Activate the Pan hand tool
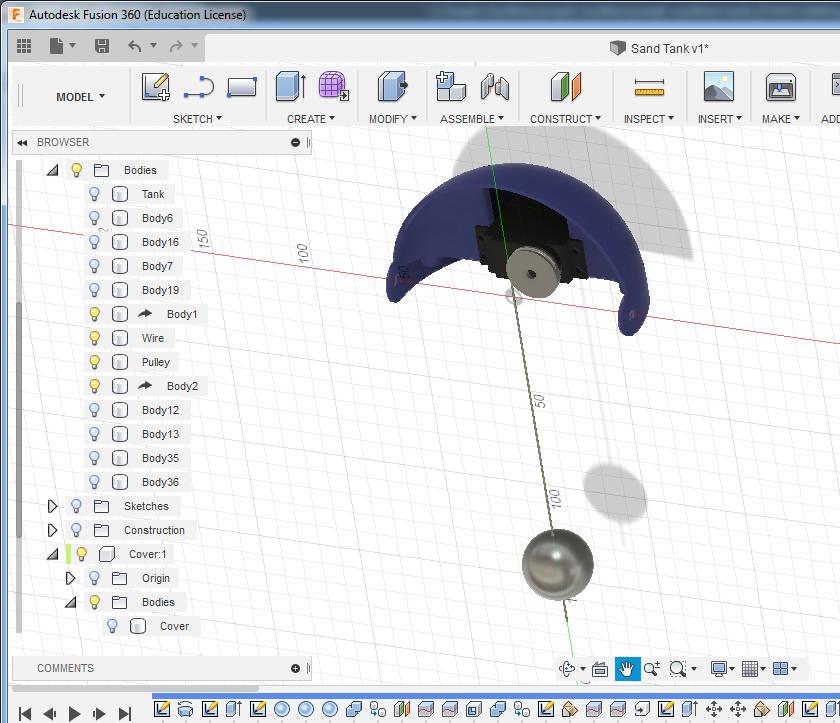 (x=627, y=668)
